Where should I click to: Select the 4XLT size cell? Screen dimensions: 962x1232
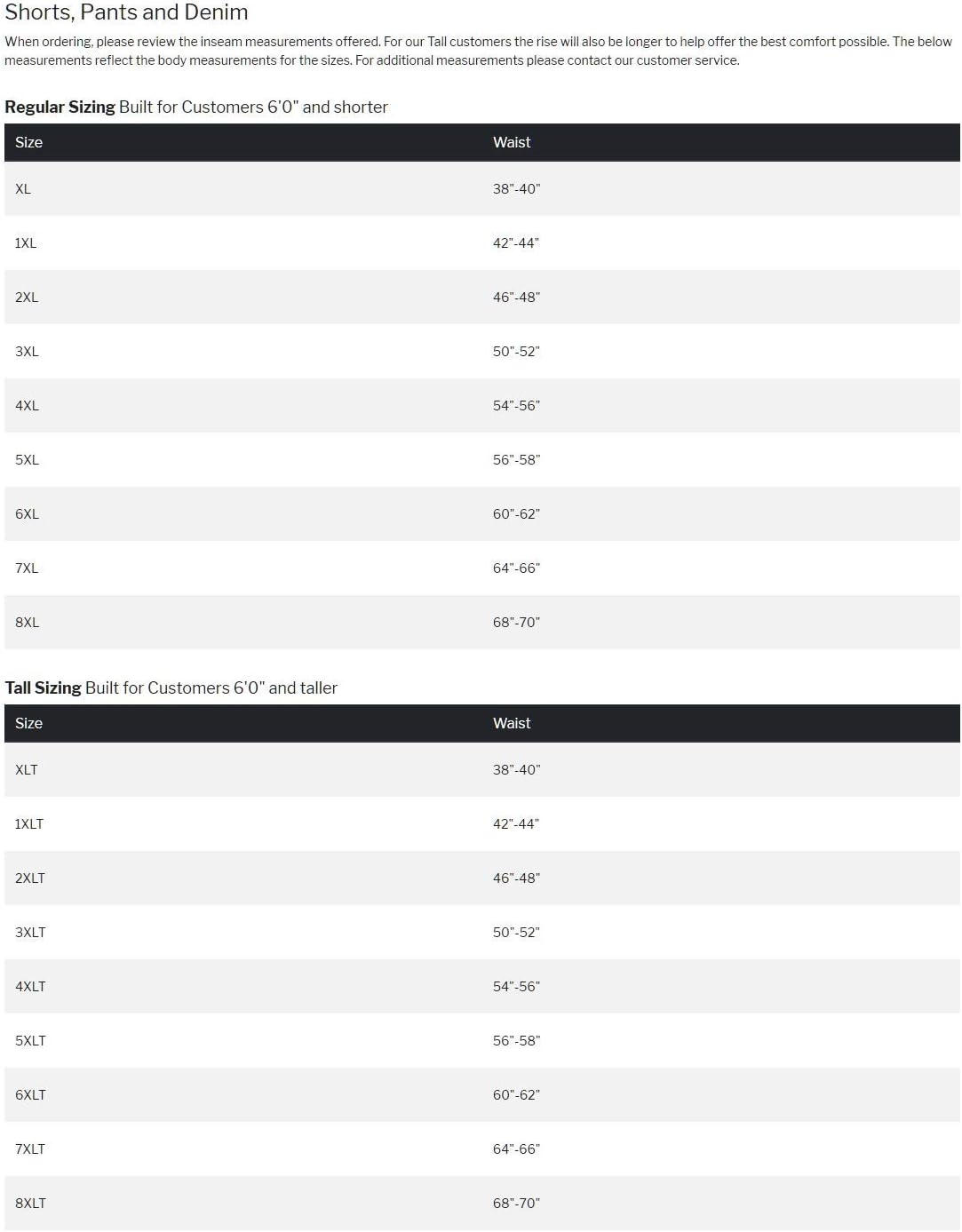30,987
